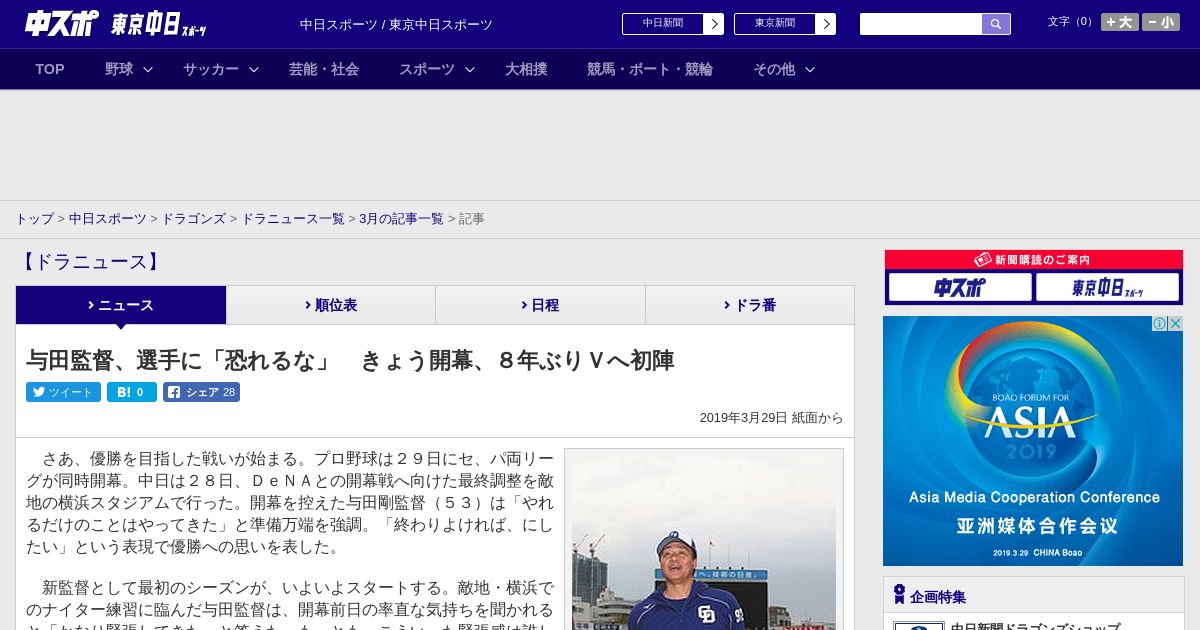Click the ad info icon
1200x630 pixels.
1160,323
